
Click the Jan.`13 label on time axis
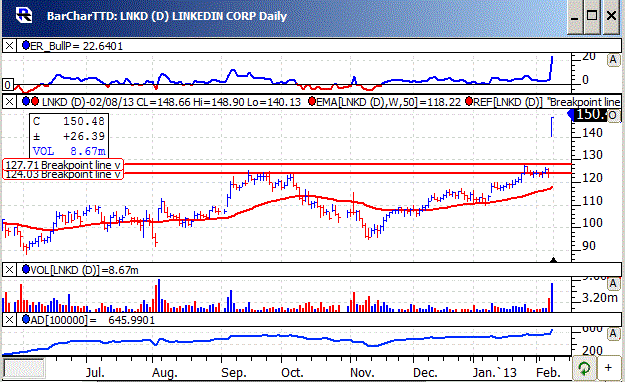click(495, 373)
